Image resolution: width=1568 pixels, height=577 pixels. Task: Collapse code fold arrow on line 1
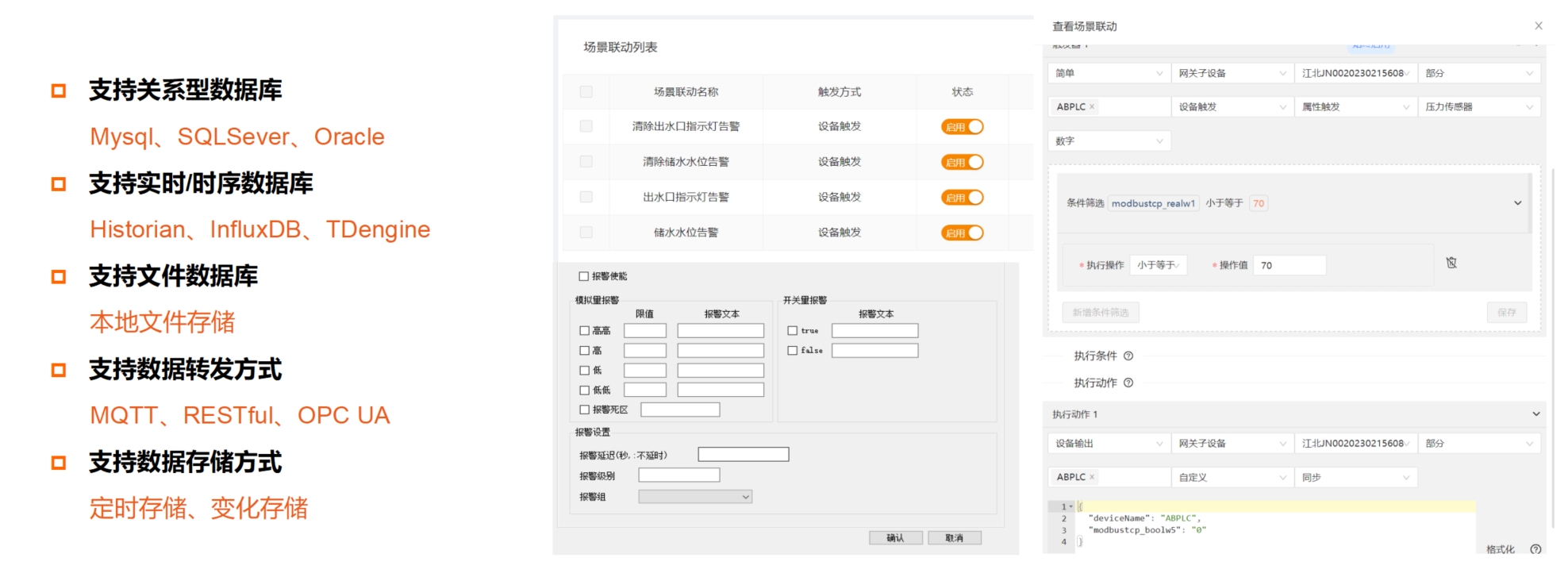click(x=1071, y=506)
